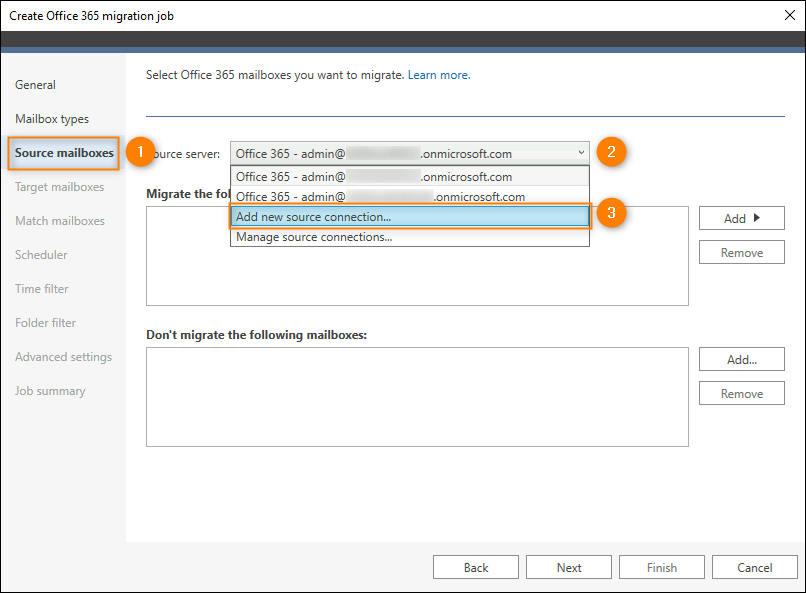Select 'Add new source connection...' option

tap(410, 217)
